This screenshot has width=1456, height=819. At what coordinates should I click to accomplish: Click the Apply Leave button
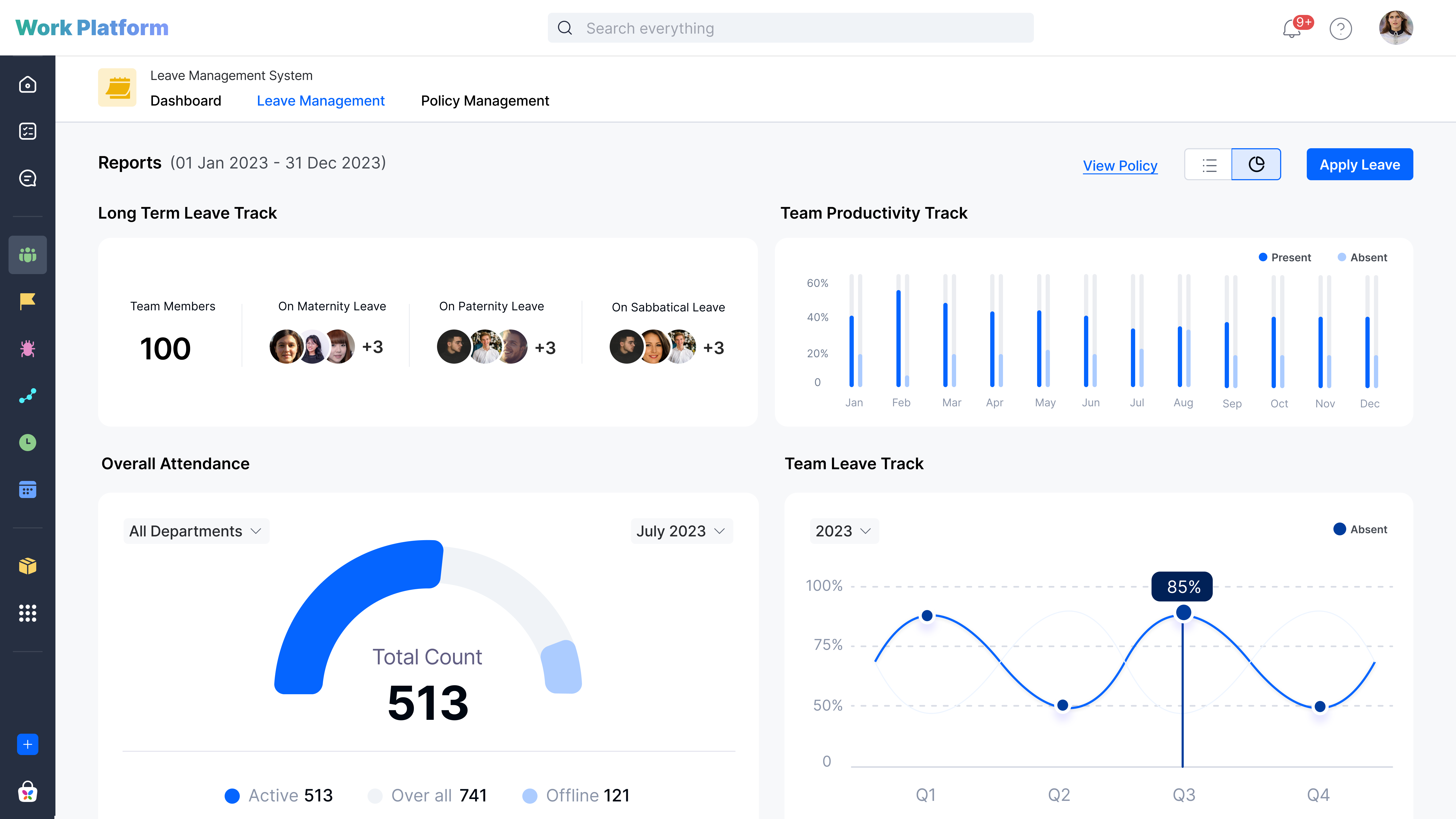(x=1359, y=164)
